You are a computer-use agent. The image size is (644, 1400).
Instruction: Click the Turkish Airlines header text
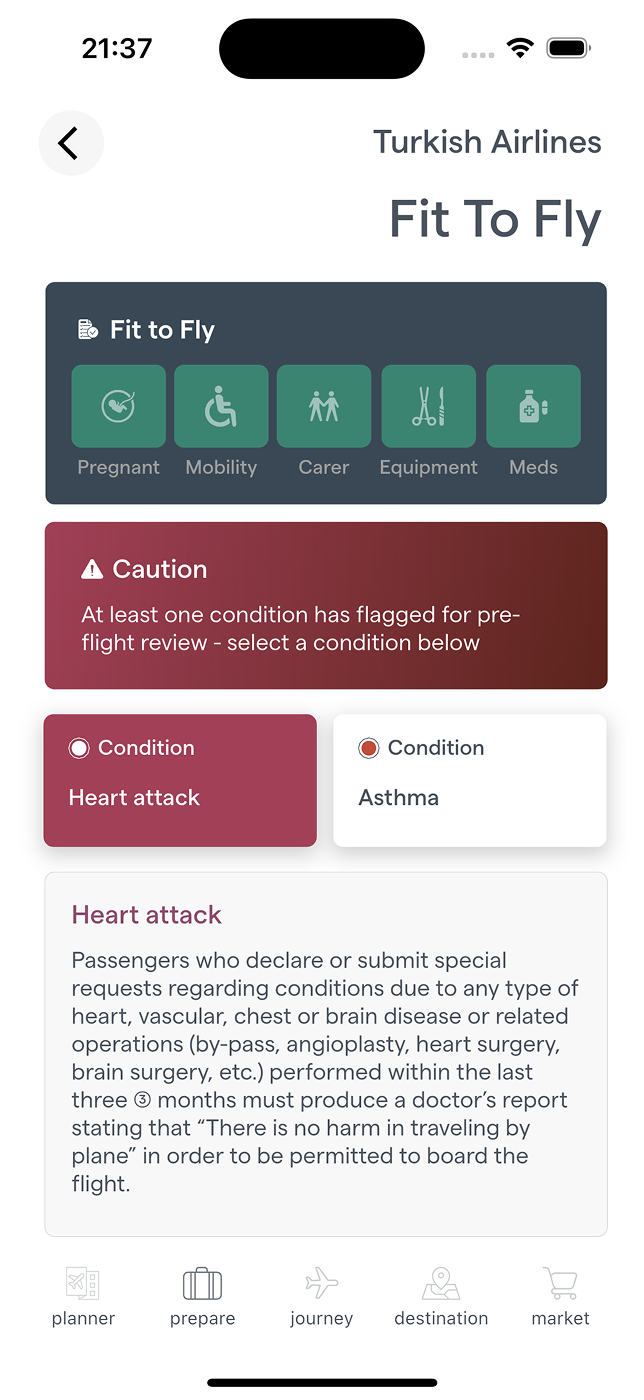coord(487,142)
